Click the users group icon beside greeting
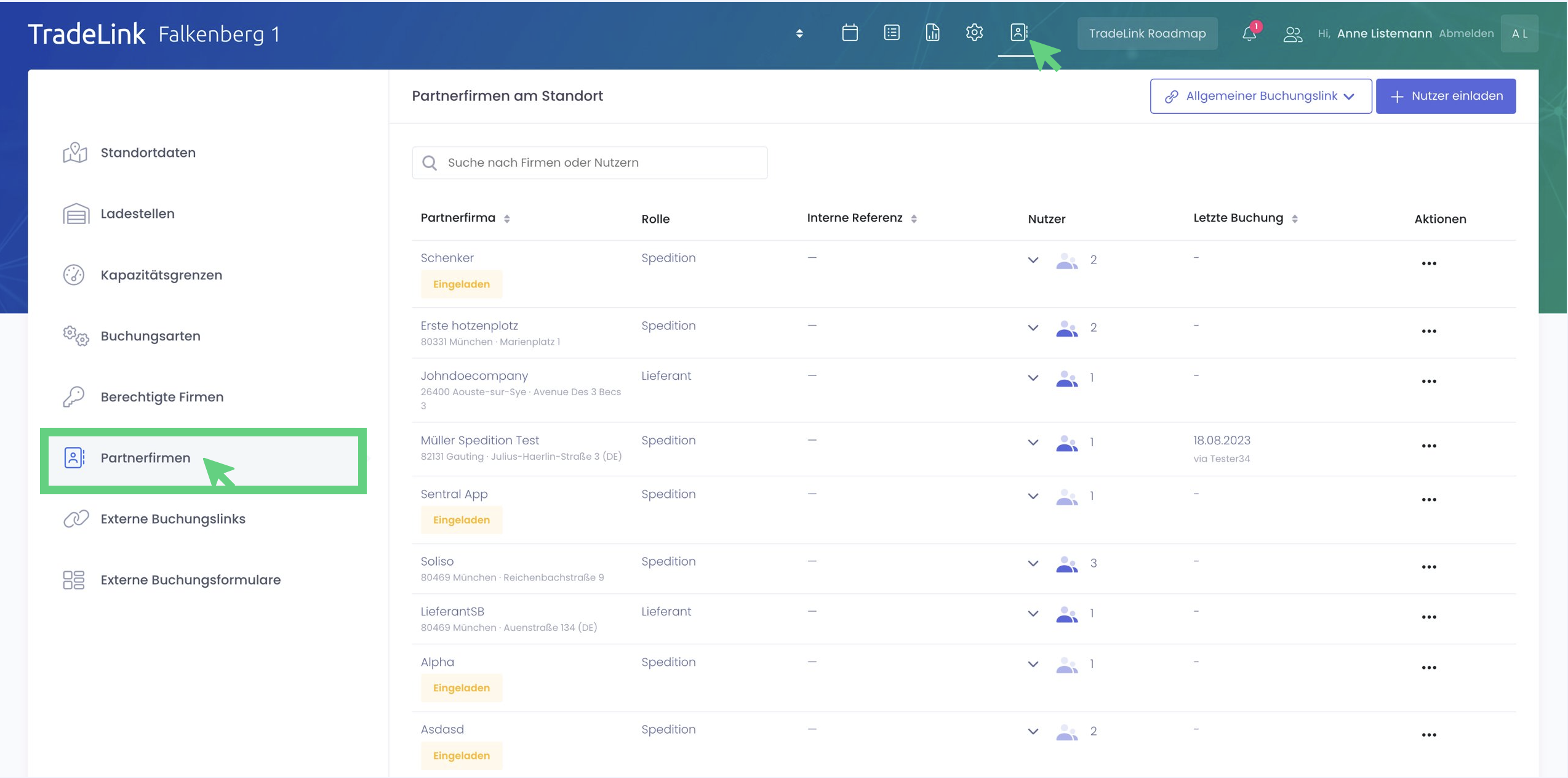1568x778 pixels. [x=1292, y=34]
